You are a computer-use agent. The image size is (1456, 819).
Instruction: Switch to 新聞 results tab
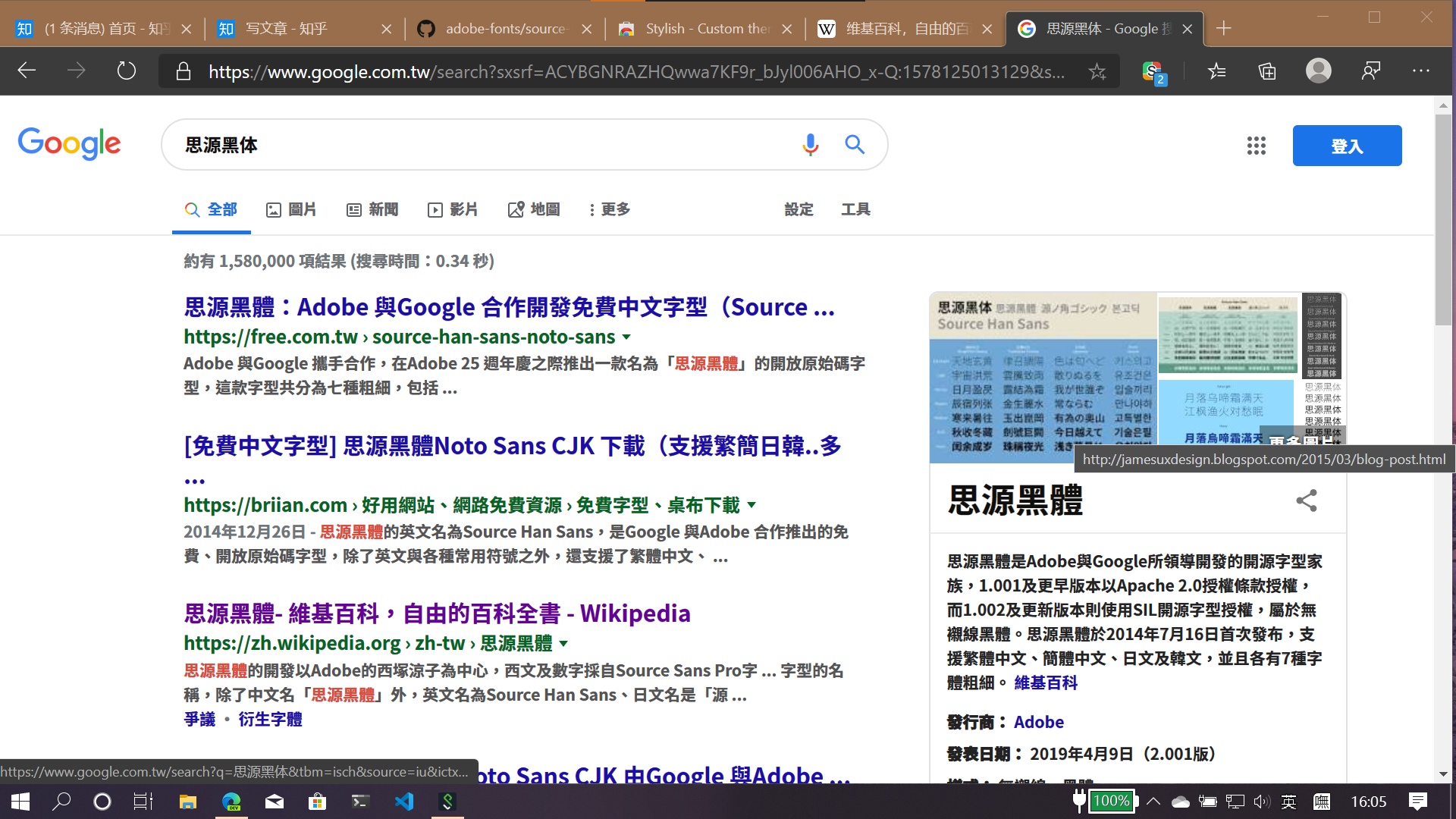tap(372, 209)
